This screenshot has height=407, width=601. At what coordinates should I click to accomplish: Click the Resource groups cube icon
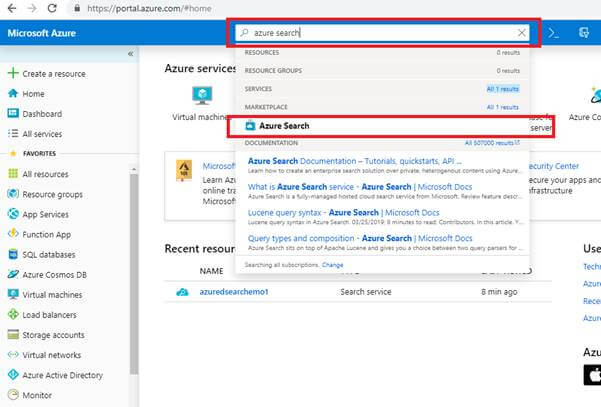(x=13, y=194)
